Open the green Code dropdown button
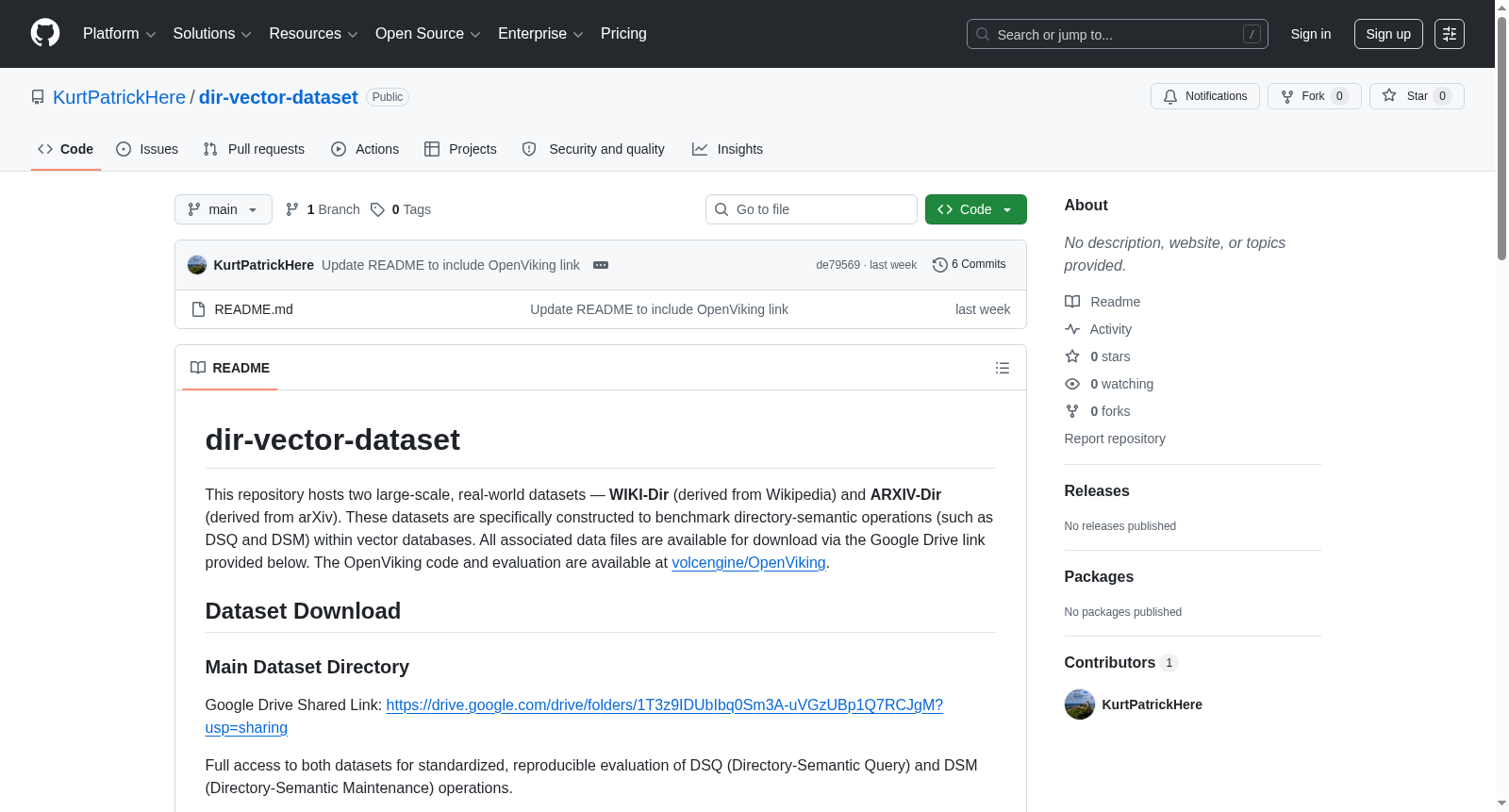The image size is (1509, 812). click(x=975, y=209)
